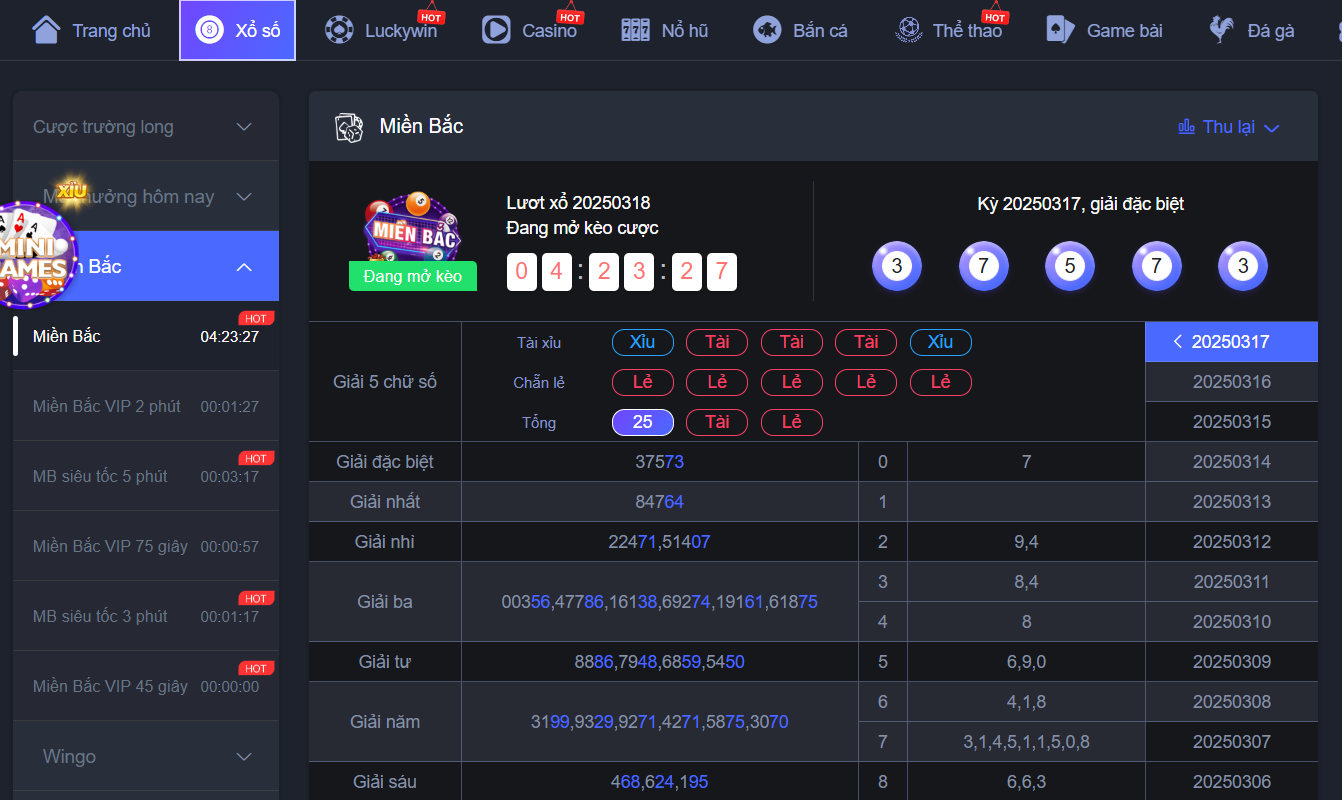Click the Đang mở kèo button
Viewport: 1342px width, 800px height.
click(x=413, y=276)
